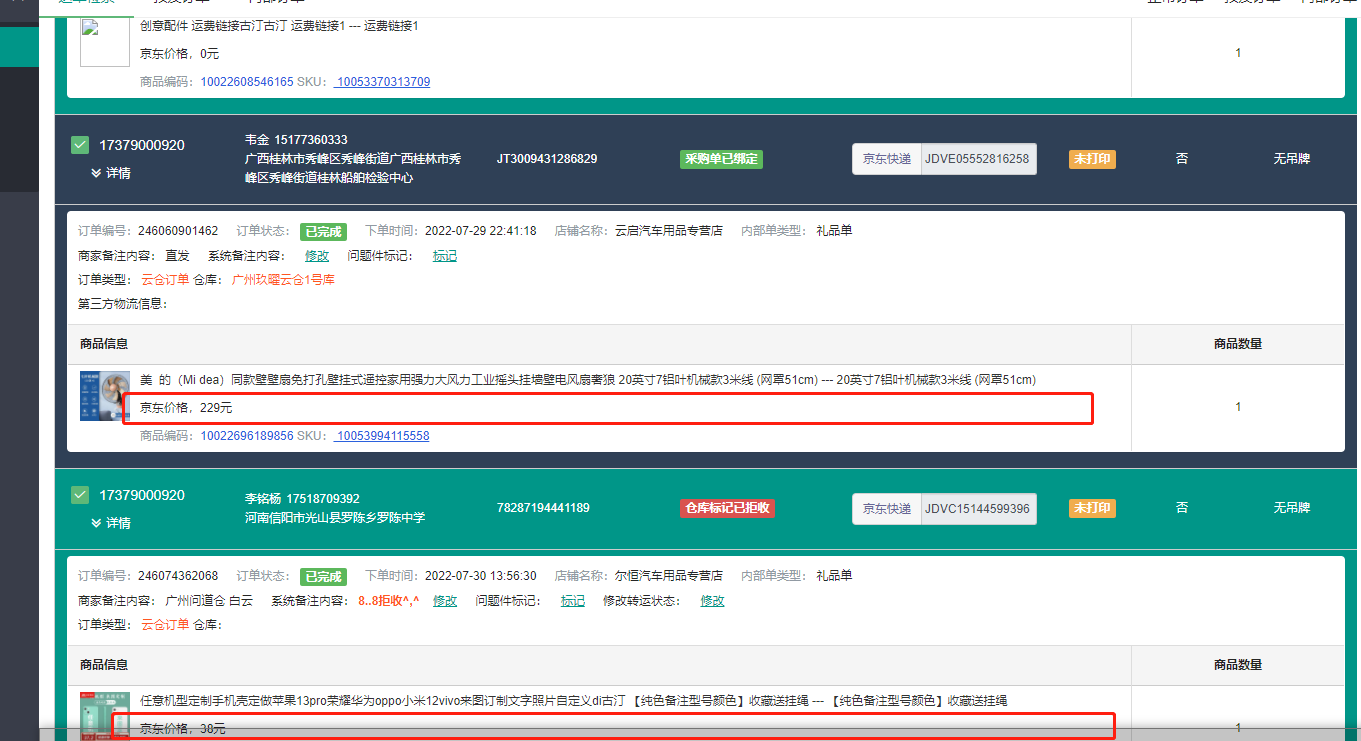This screenshot has width=1361, height=741.
Task: Click the broken image thumbnail of 创意配件 item
Action: pyautogui.click(x=105, y=42)
